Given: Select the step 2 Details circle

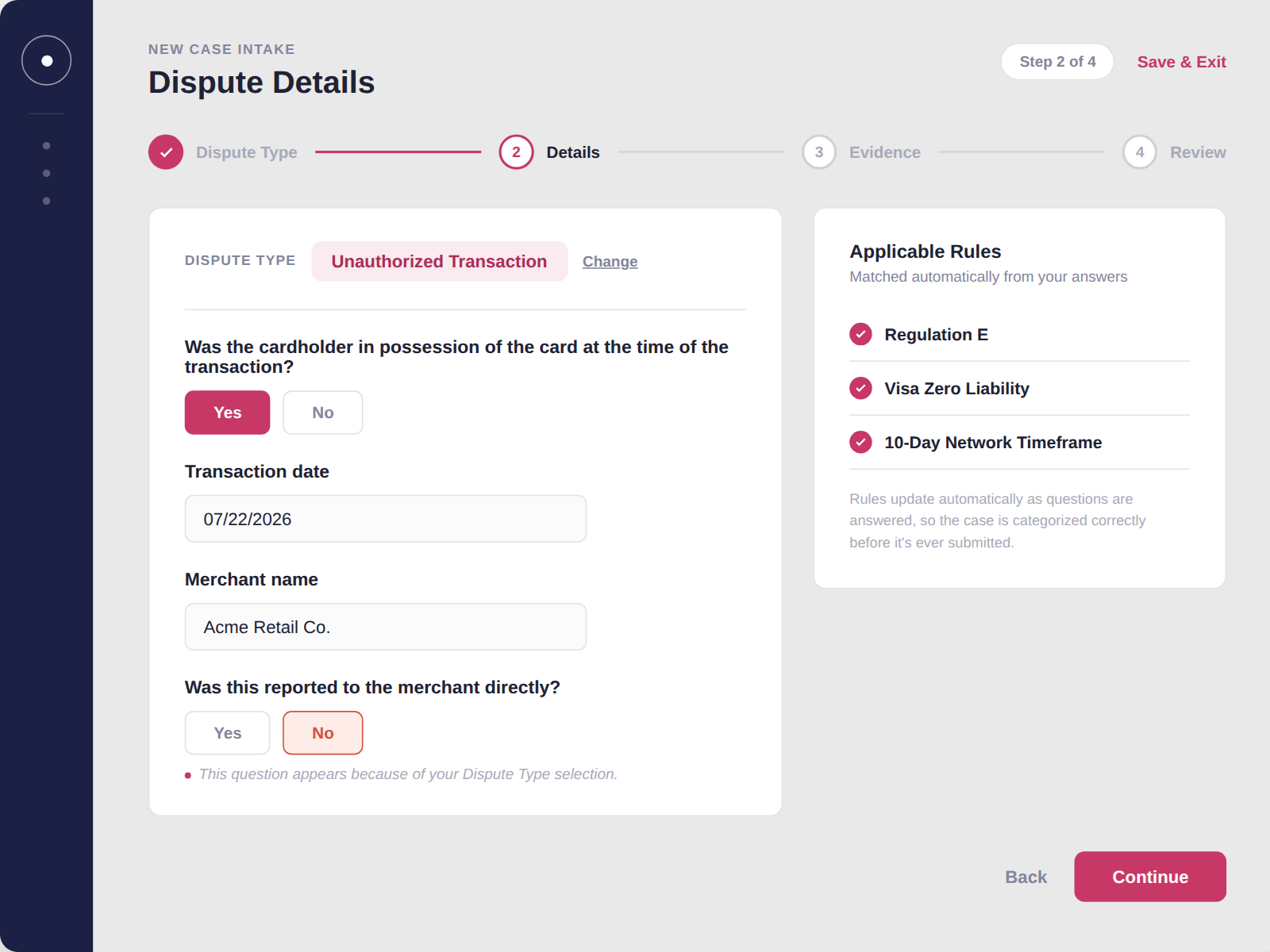Looking at the screenshot, I should 516,152.
